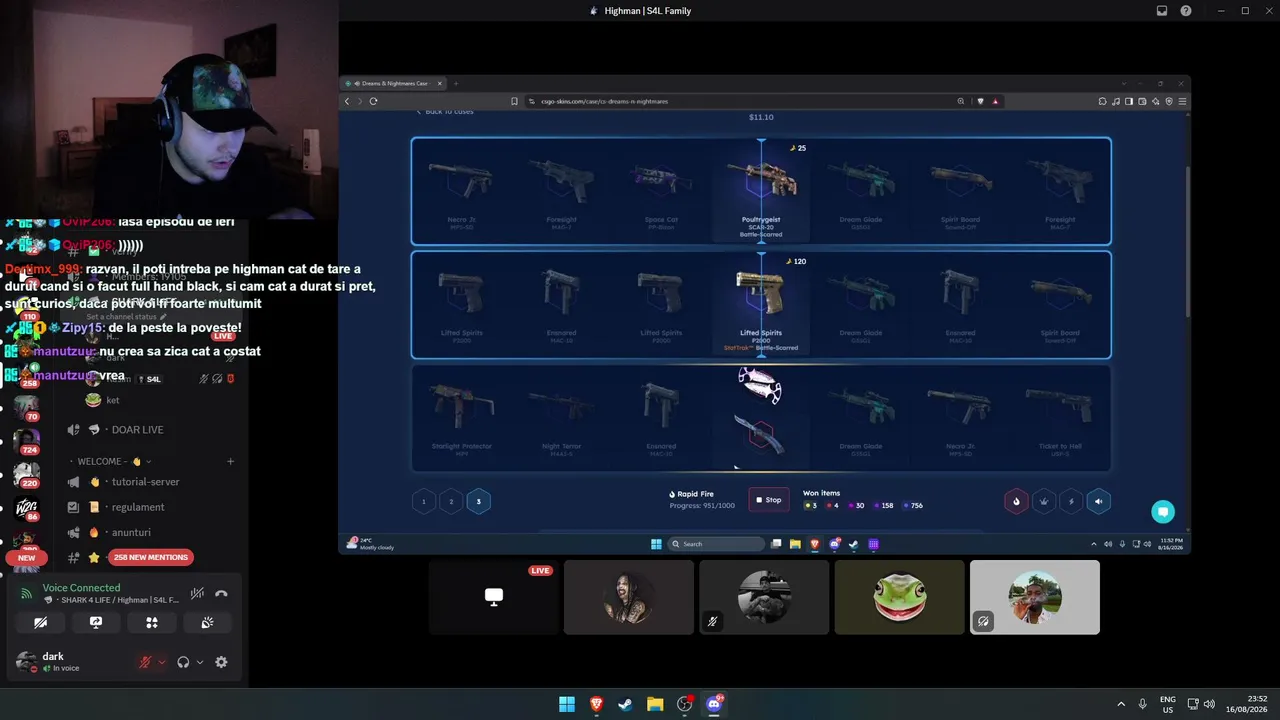
Task: Open Brave browser from host taskbar
Action: point(597,704)
